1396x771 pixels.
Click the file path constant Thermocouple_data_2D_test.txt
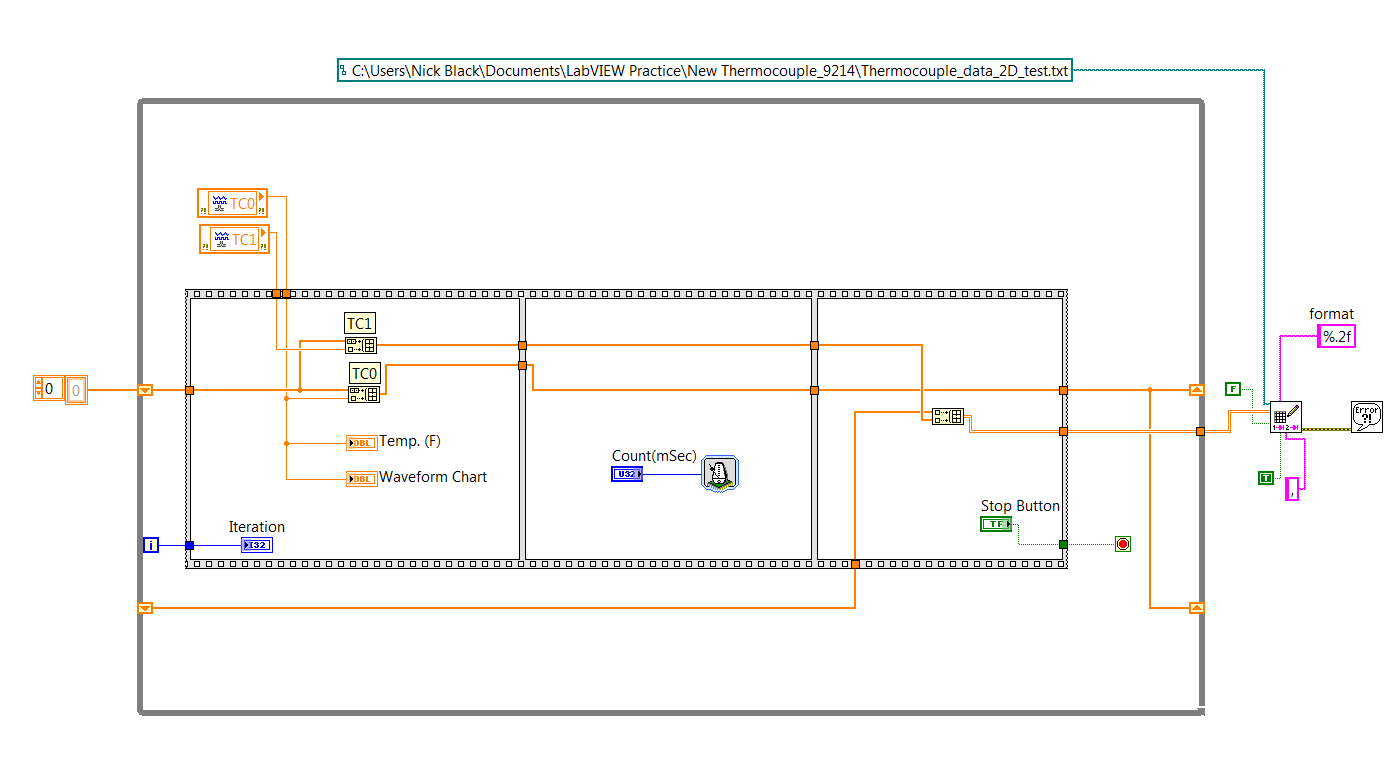point(705,70)
